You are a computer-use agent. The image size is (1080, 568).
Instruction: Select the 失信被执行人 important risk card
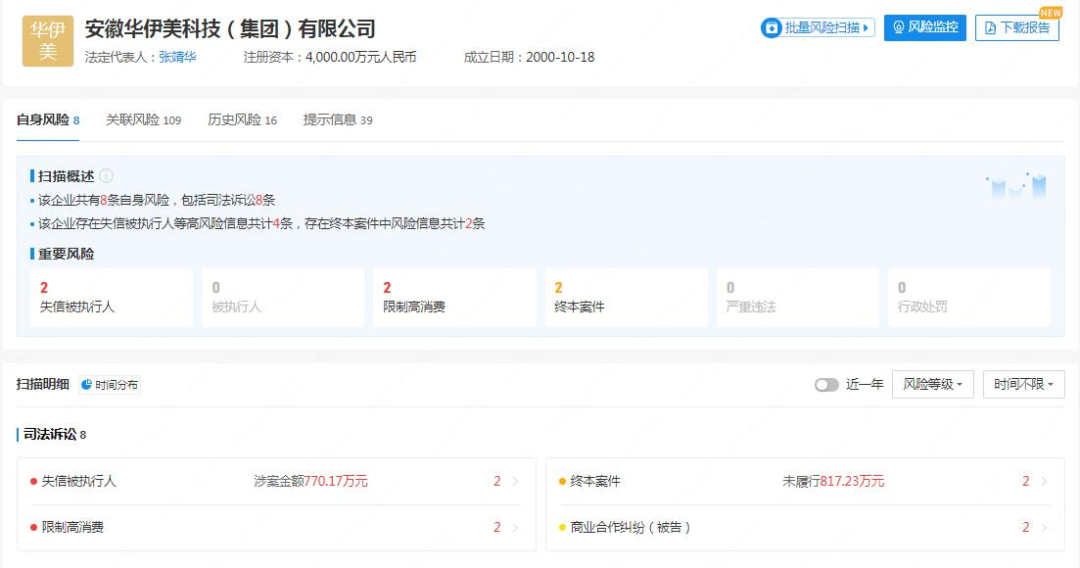coord(108,298)
